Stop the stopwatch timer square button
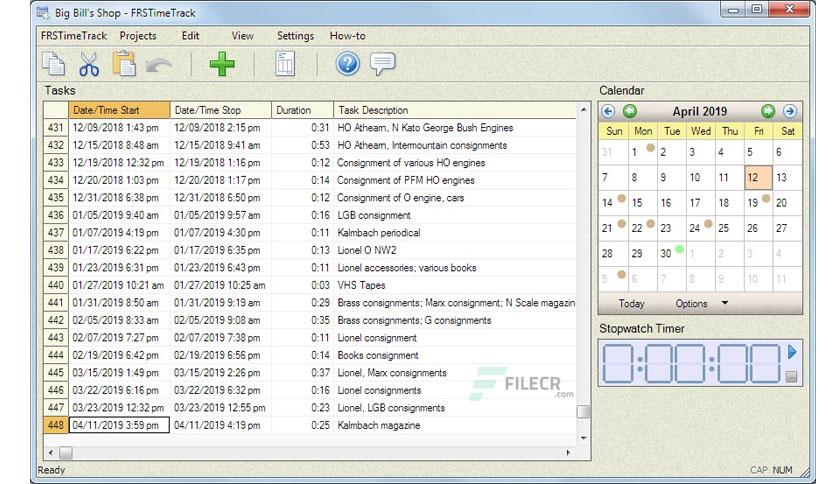The image size is (836, 484). tap(791, 377)
